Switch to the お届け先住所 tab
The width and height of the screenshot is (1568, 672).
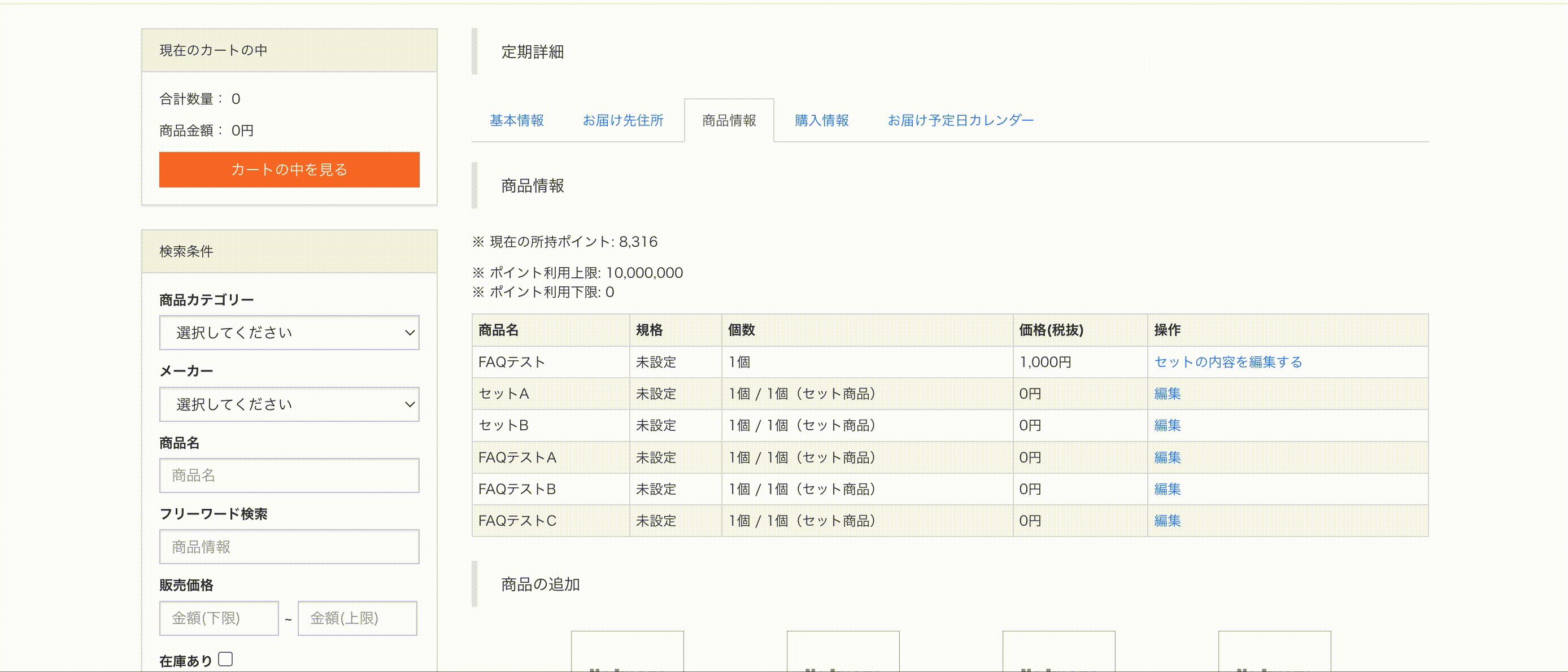click(622, 120)
